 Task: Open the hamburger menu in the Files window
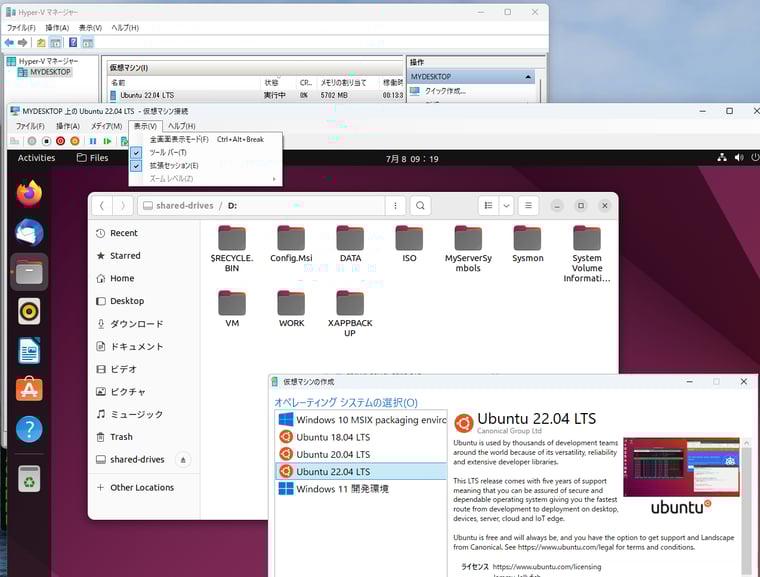(528, 206)
